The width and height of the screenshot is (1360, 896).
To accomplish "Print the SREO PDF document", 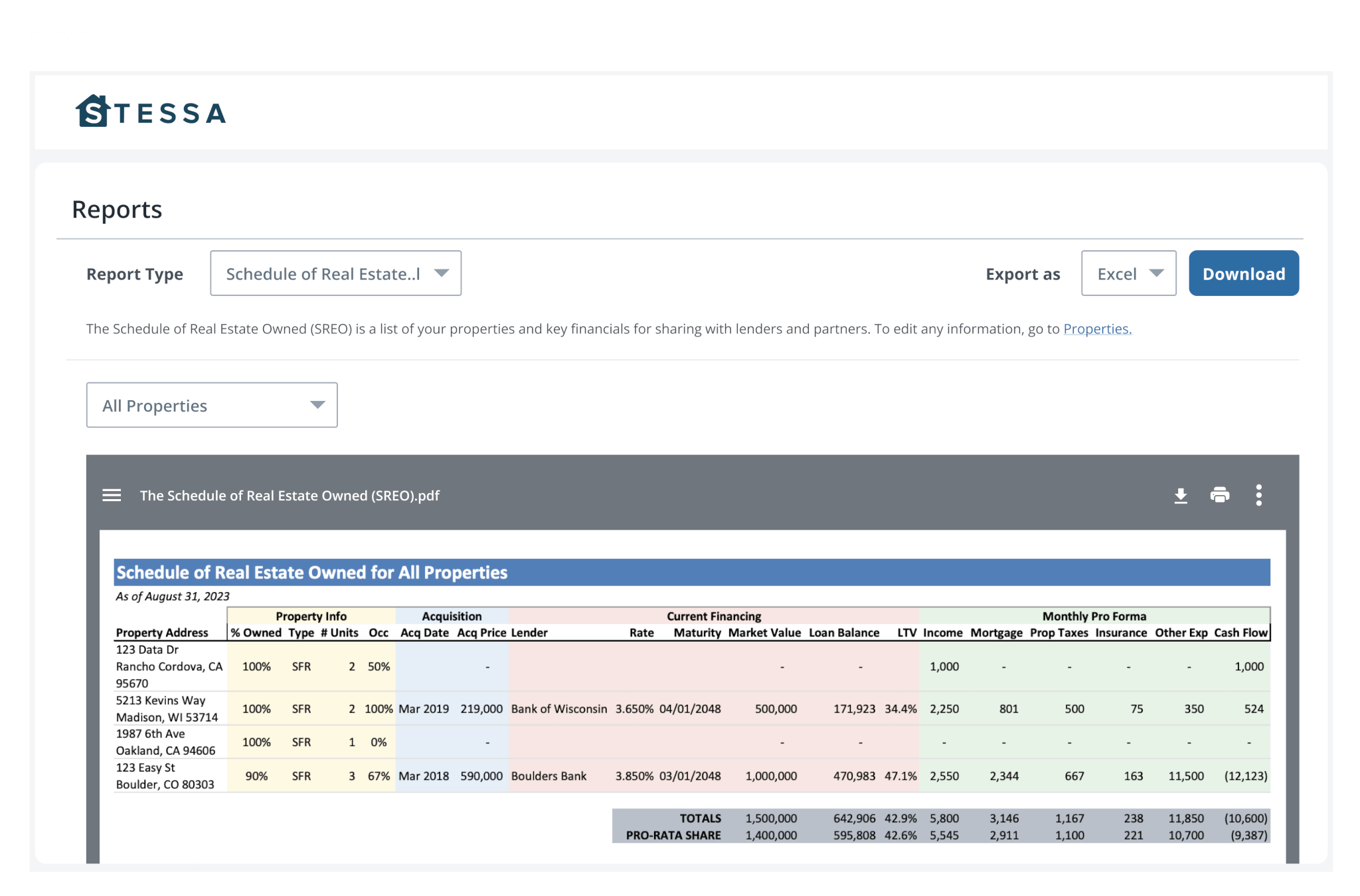I will pos(1219,495).
